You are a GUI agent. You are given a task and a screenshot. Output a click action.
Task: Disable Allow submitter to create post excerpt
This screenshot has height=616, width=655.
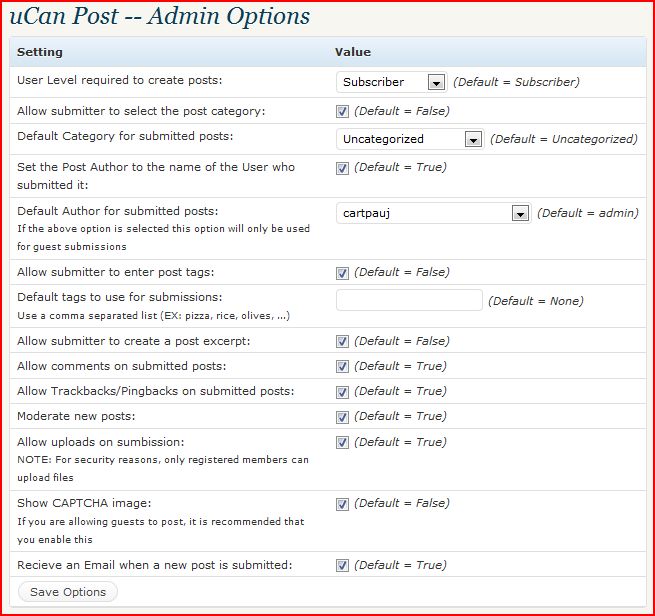click(x=342, y=342)
